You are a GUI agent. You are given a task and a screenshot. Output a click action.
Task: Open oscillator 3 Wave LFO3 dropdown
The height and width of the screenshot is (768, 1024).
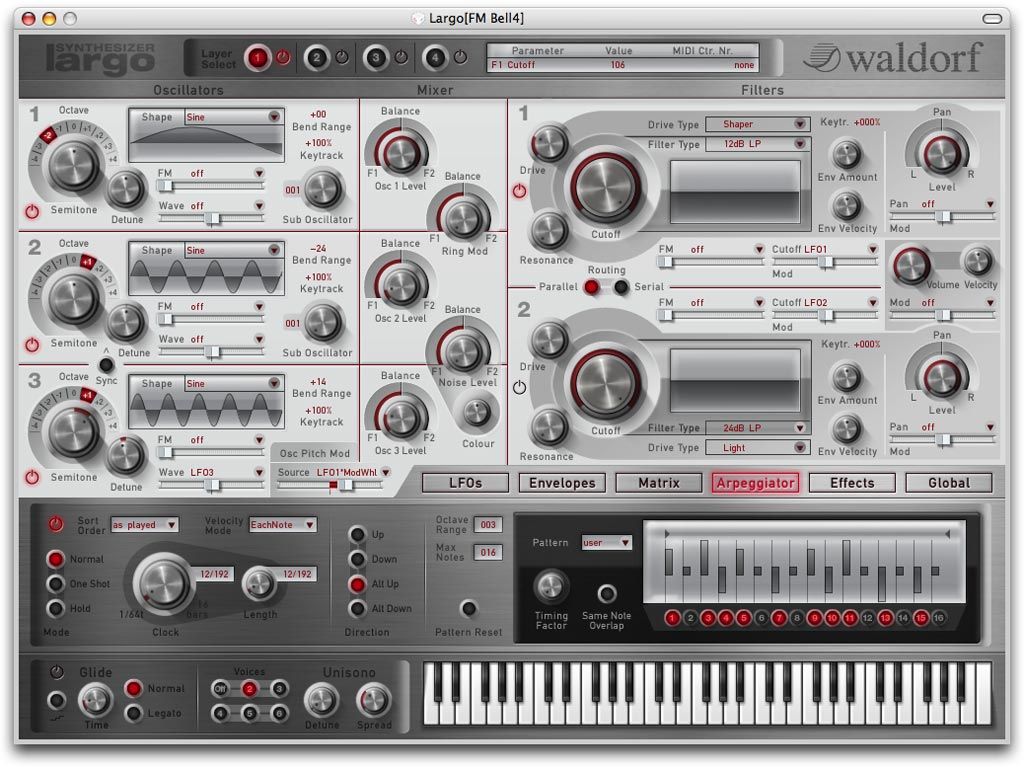tap(227, 472)
